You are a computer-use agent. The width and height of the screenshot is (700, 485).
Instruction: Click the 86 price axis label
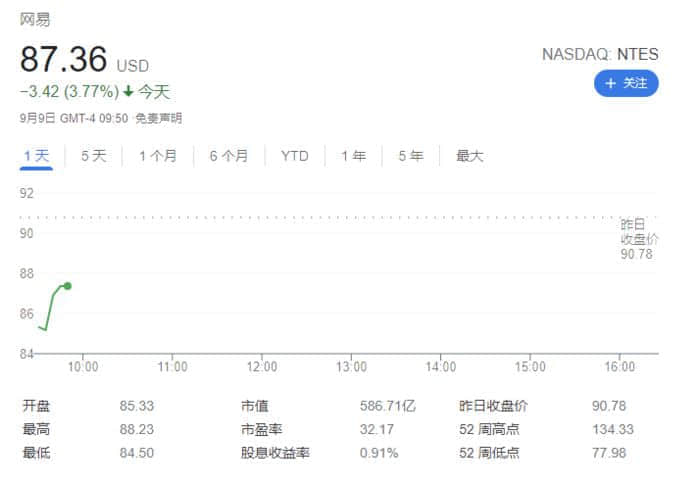coord(27,314)
